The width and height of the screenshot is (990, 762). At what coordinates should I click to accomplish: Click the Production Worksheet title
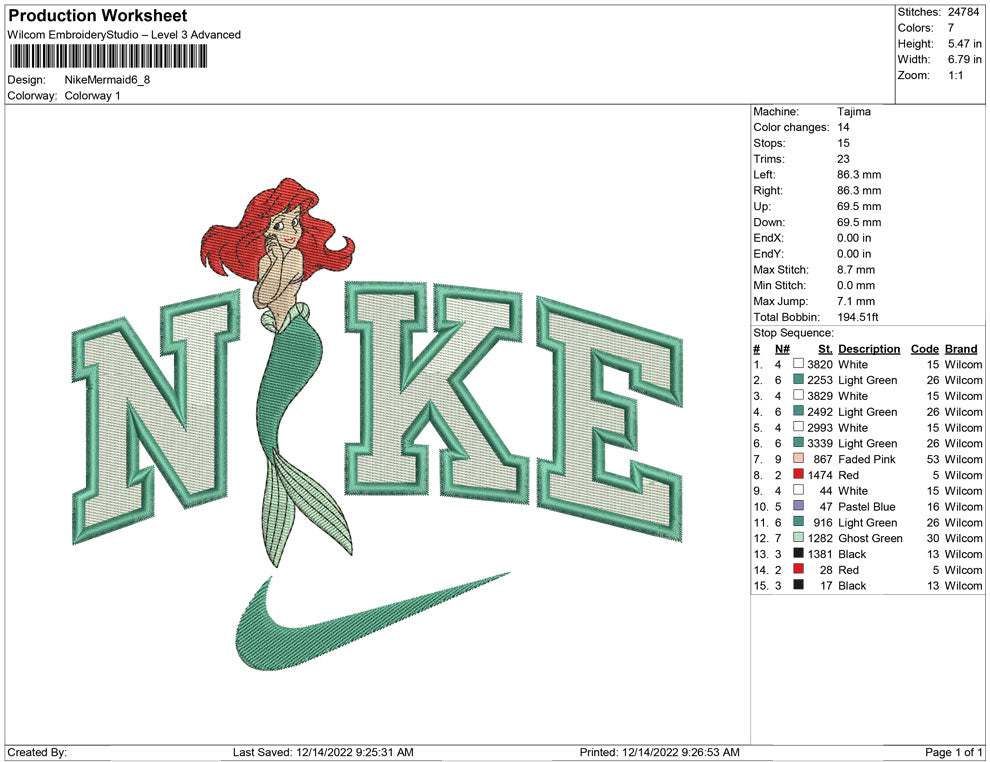point(98,16)
